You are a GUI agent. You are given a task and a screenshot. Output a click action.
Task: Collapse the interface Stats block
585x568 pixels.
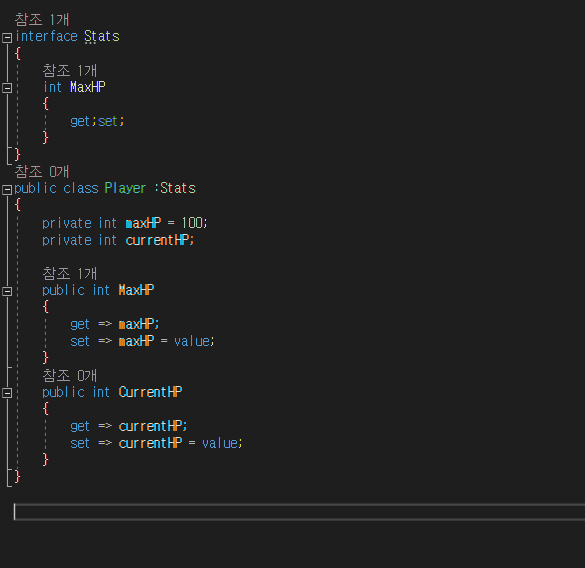point(7,37)
